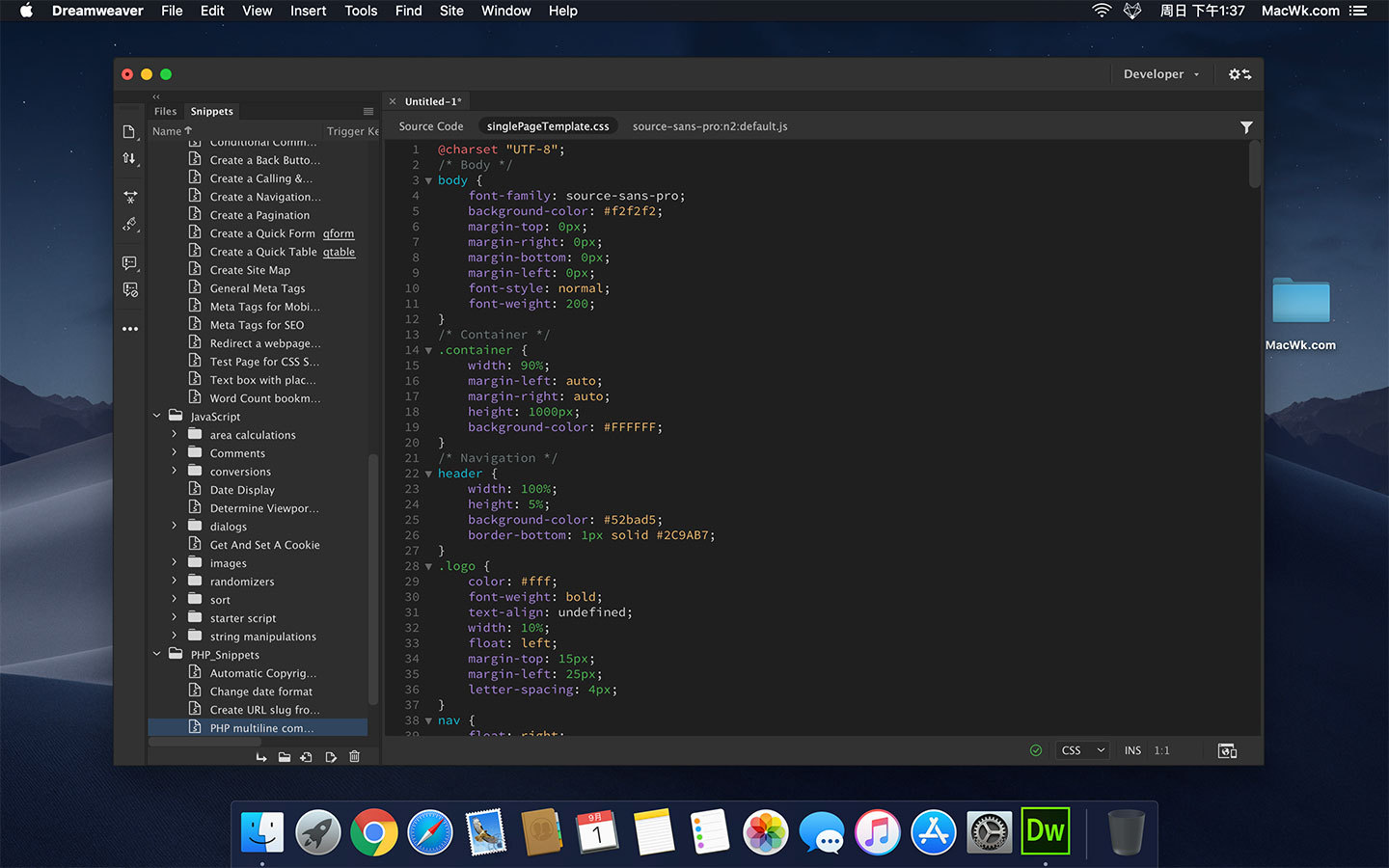Image resolution: width=1389 pixels, height=868 pixels.
Task: Open the CSS language dropdown in status bar
Action: click(1082, 750)
